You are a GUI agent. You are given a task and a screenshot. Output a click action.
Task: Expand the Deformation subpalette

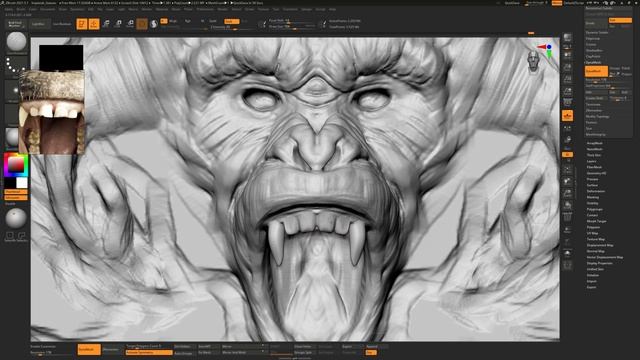(x=596, y=191)
